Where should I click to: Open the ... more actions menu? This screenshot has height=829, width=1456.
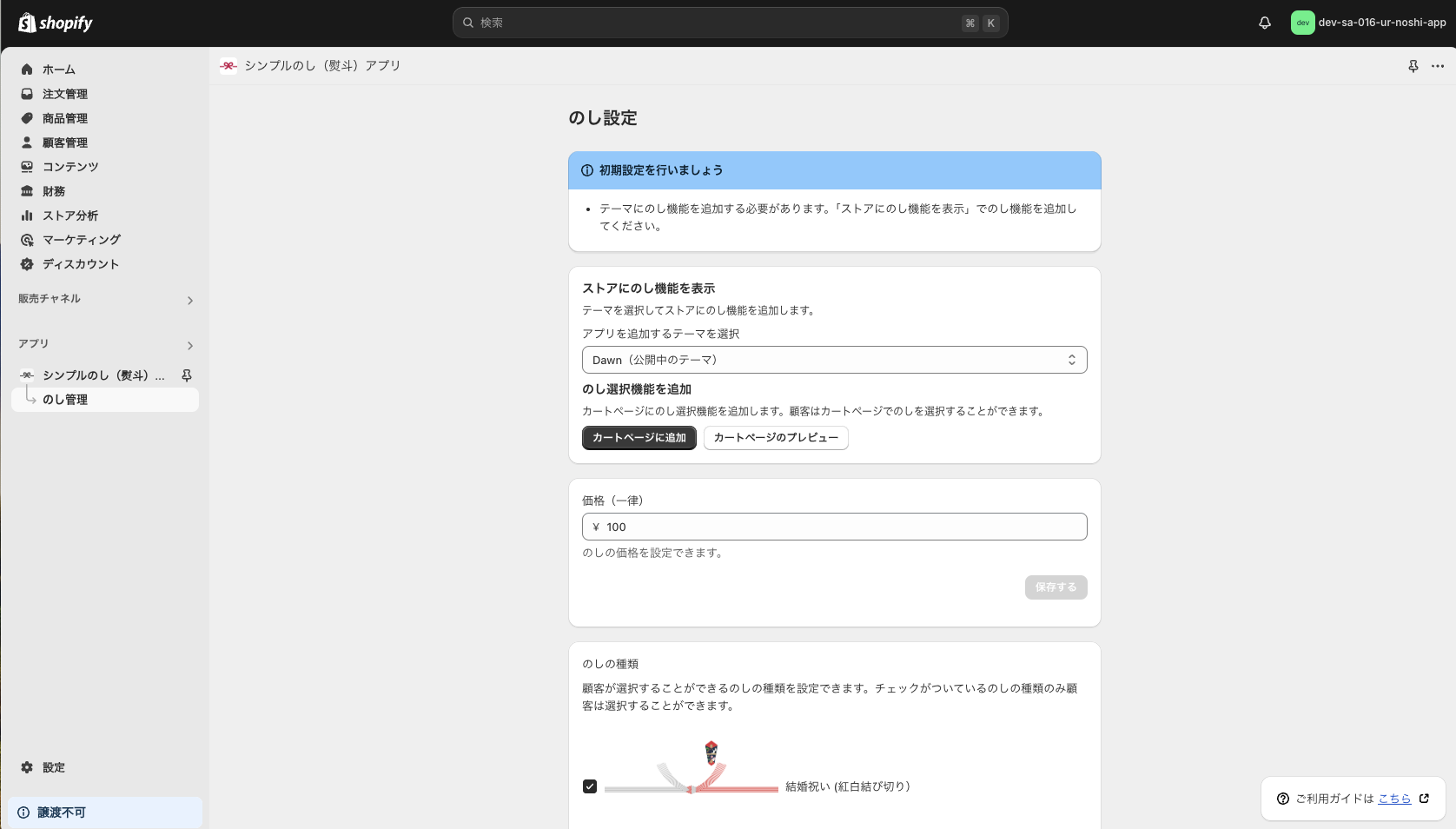point(1437,65)
